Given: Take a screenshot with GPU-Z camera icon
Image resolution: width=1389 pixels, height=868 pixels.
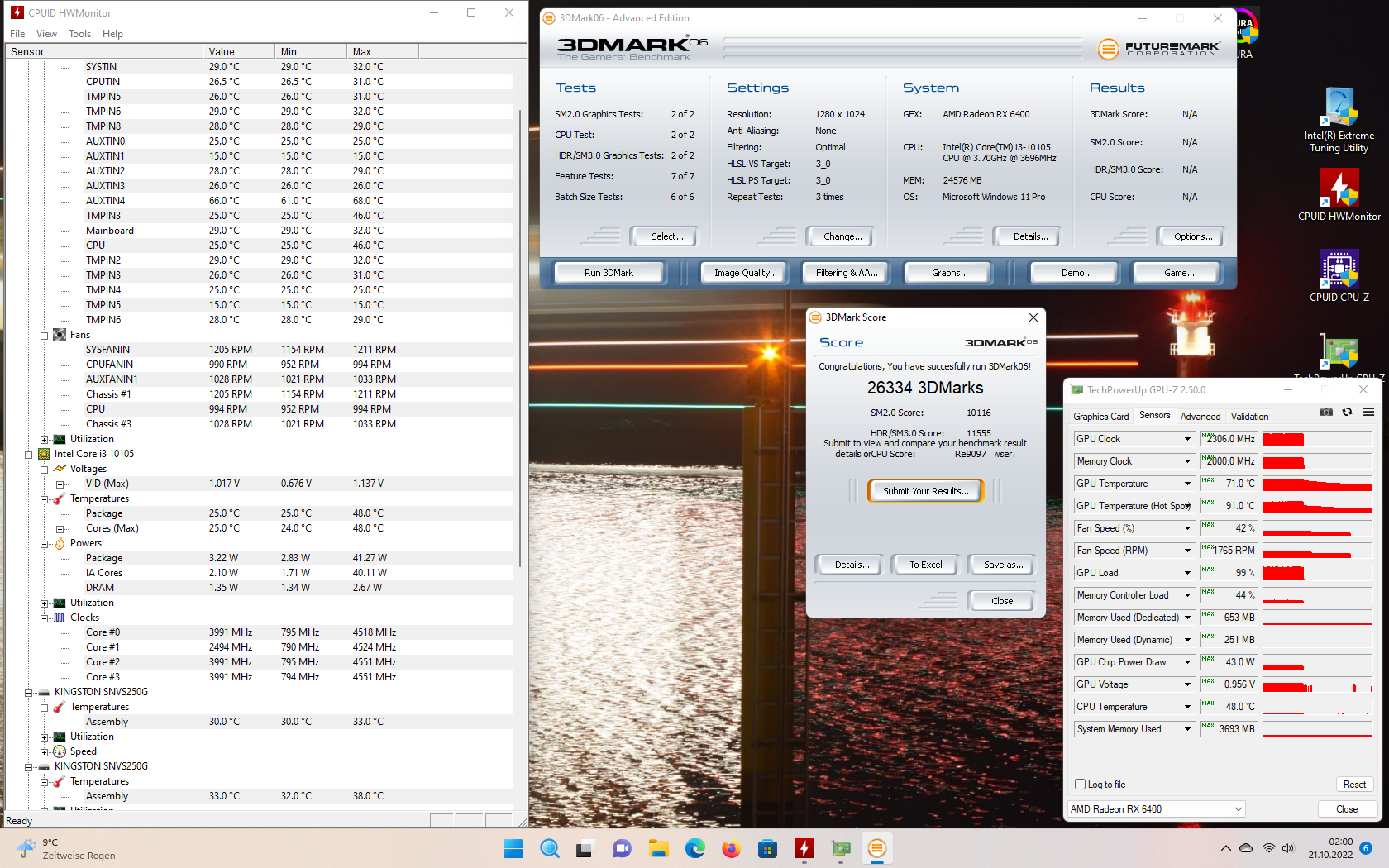Looking at the screenshot, I should (1326, 412).
